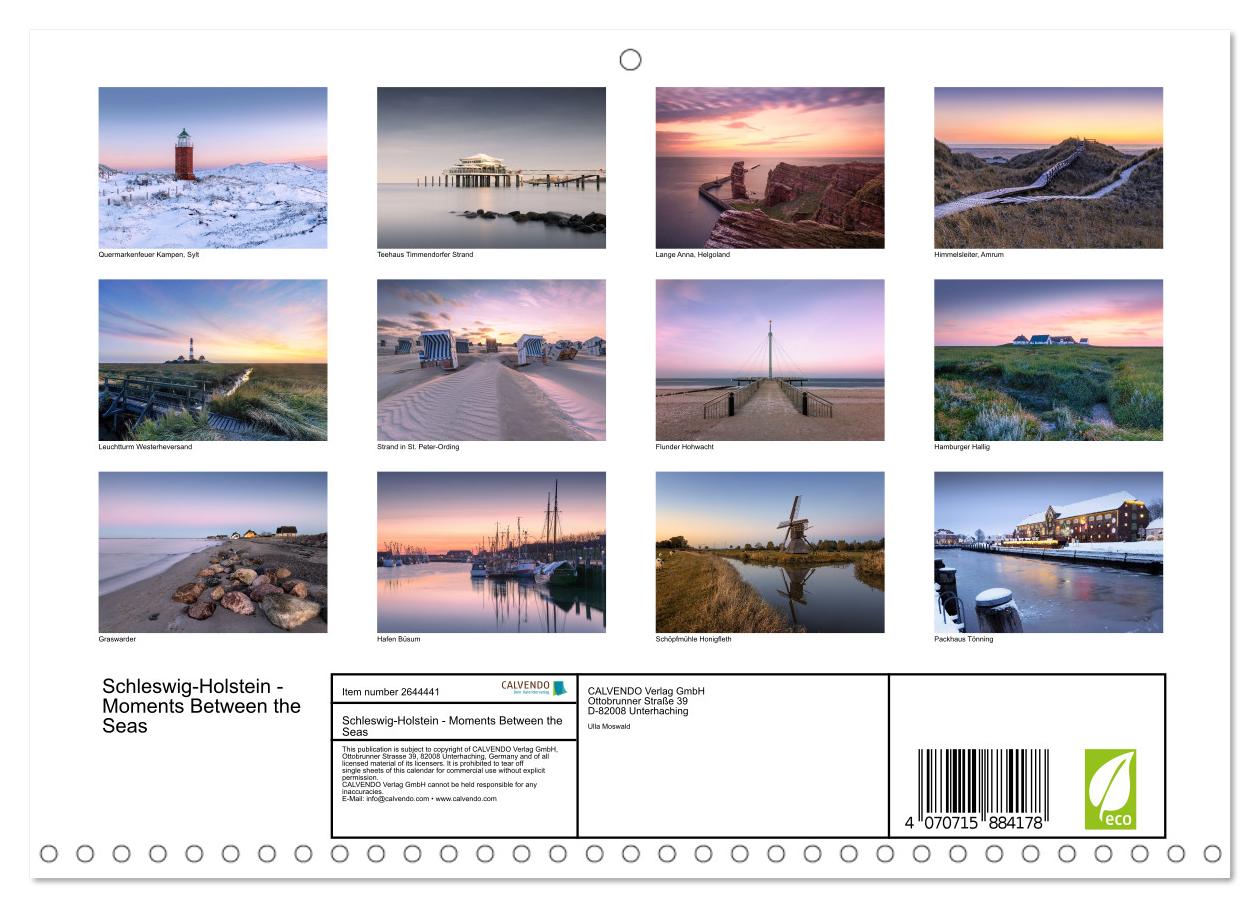Open the Leuchtturm Westerheversand photo
This screenshot has height=908, width=1260.
(213, 360)
